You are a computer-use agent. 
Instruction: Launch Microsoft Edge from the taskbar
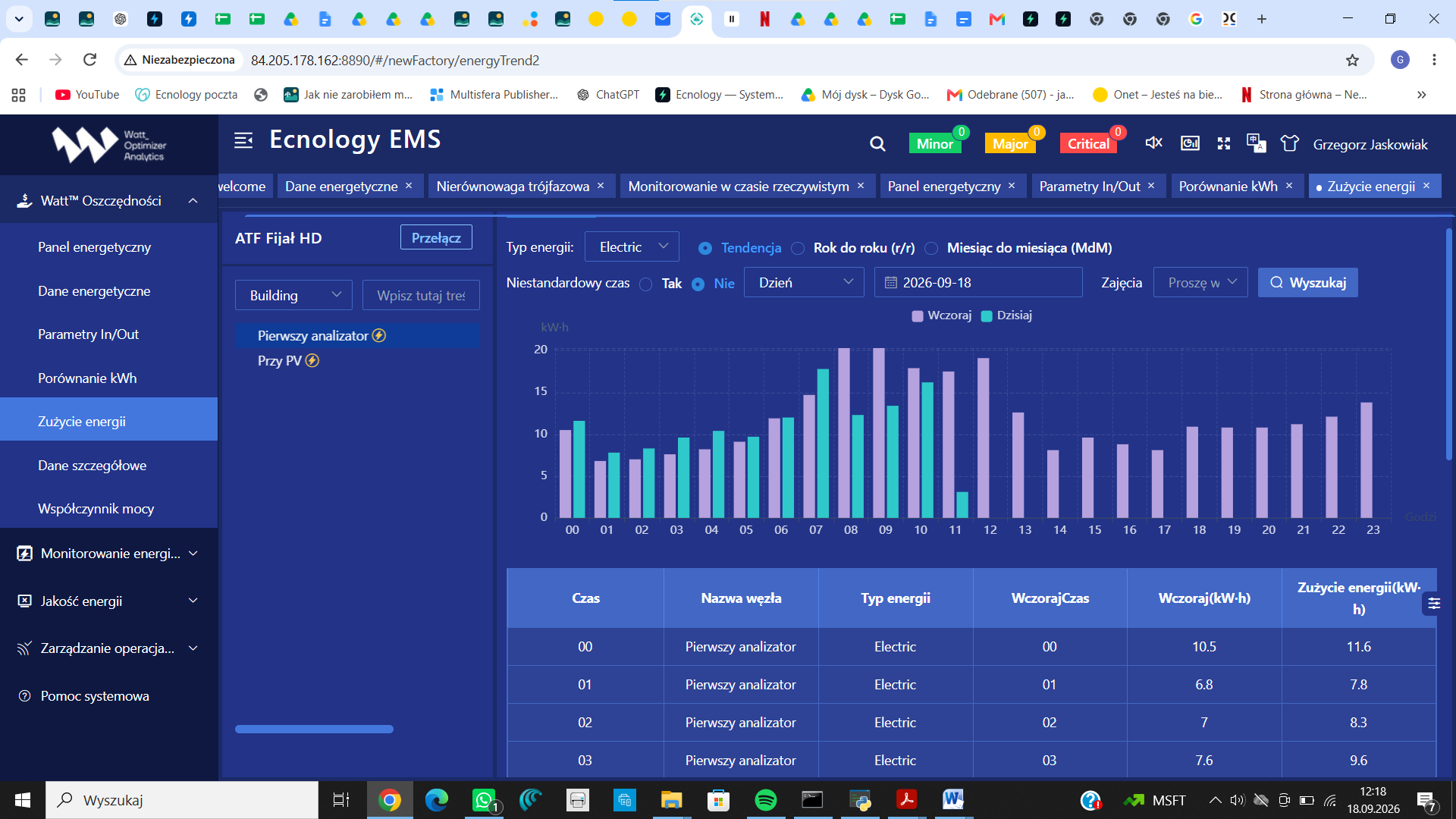[437, 800]
